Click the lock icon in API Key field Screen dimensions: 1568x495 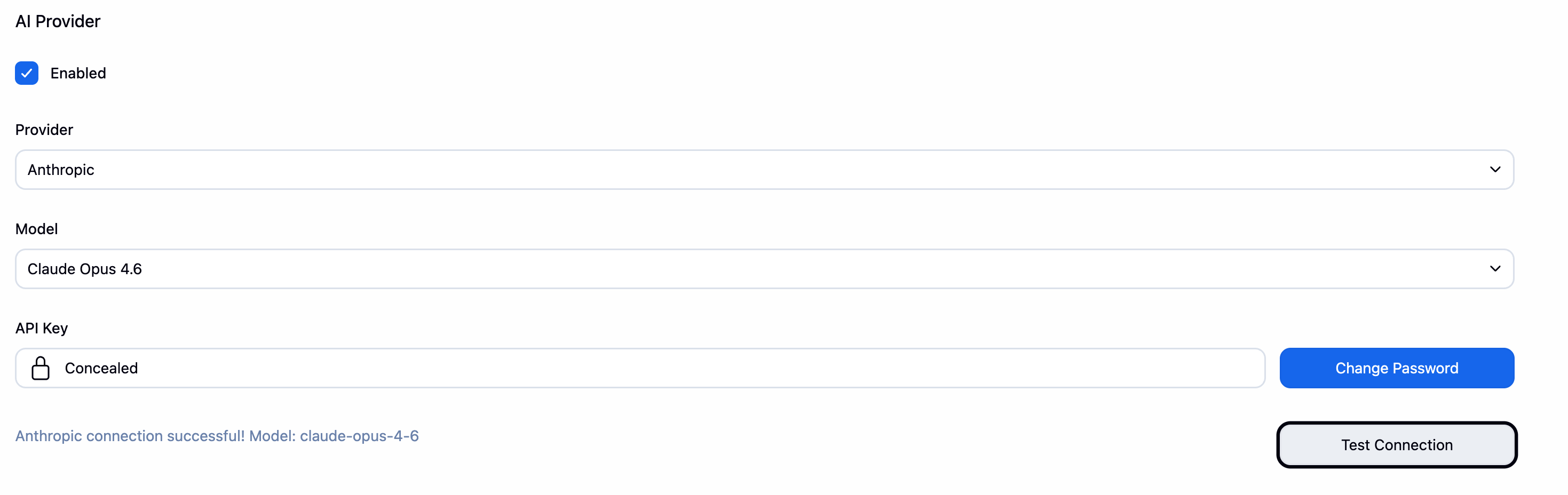(x=40, y=368)
